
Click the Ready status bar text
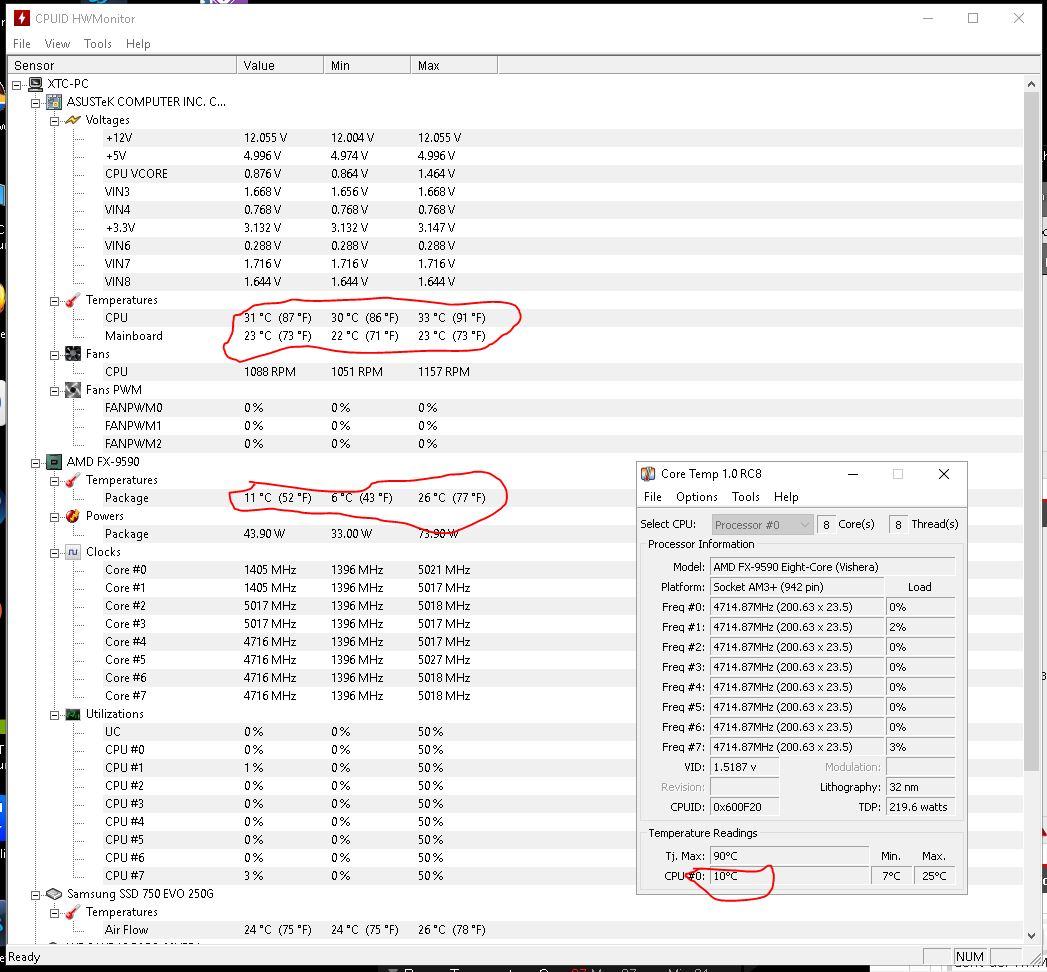click(x=24, y=957)
